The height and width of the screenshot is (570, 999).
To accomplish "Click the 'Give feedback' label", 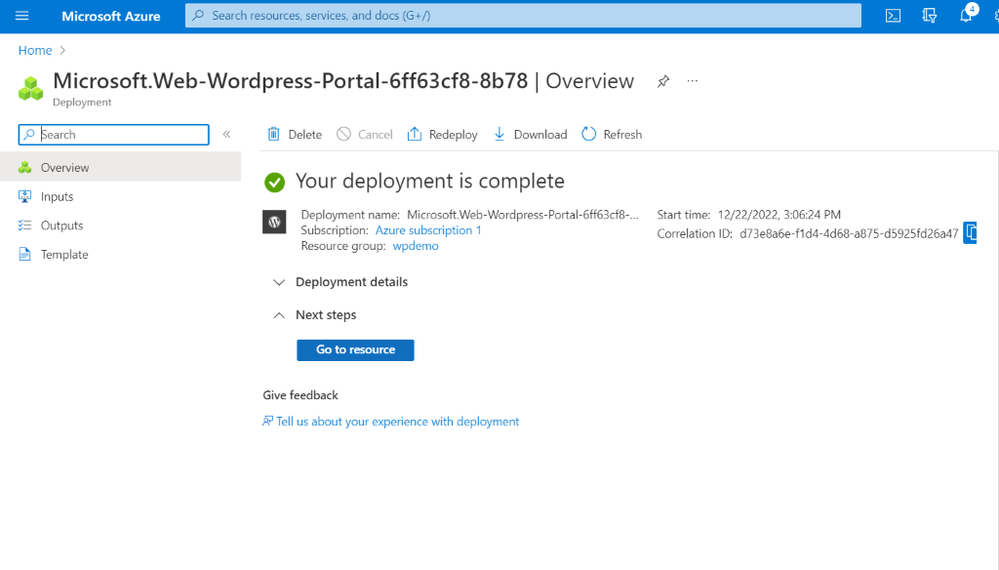I will point(301,395).
